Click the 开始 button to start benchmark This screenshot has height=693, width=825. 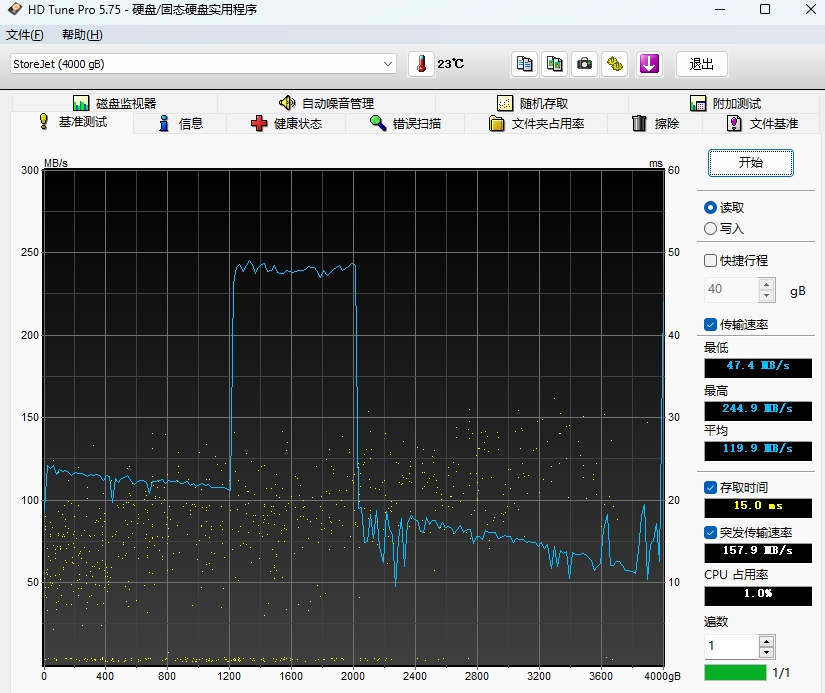click(x=750, y=163)
